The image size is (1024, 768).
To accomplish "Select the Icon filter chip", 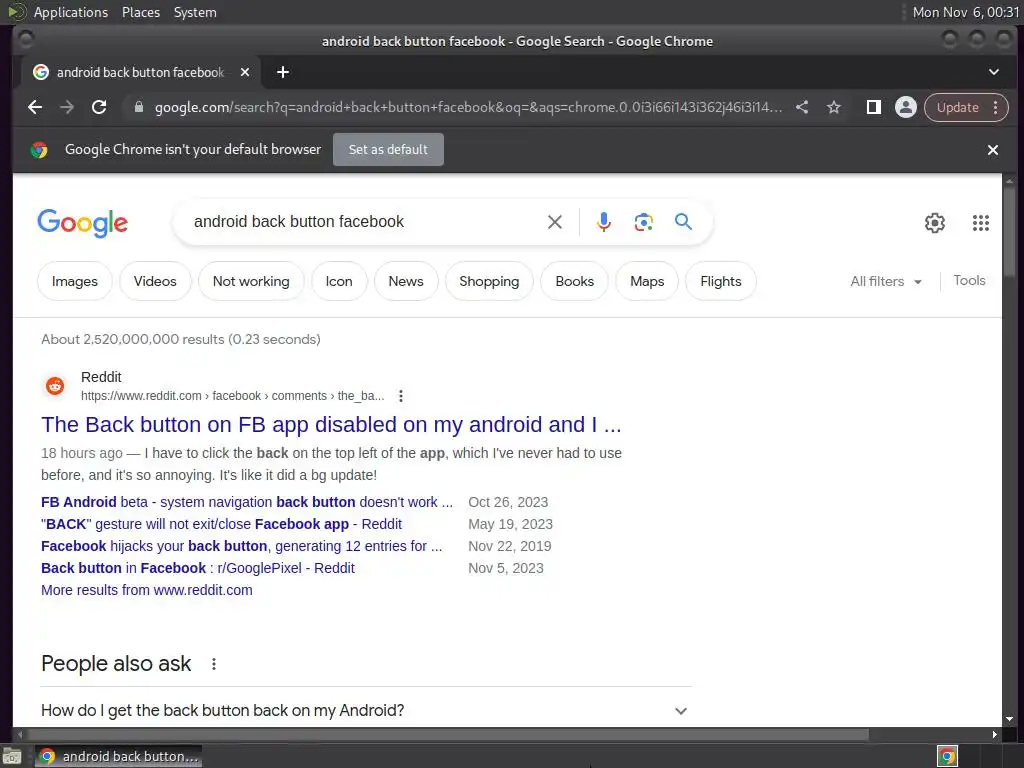I will coord(339,281).
